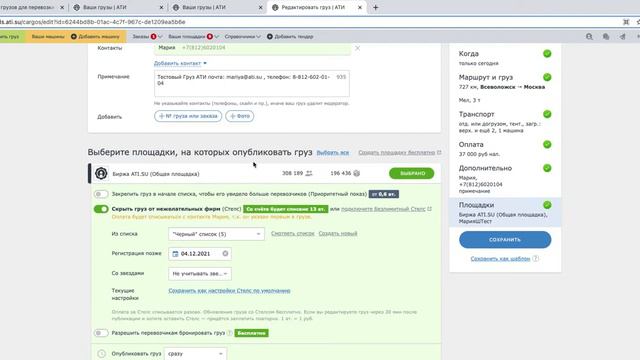Click the Выбрать все link
The image size is (640, 360).
[333, 153]
